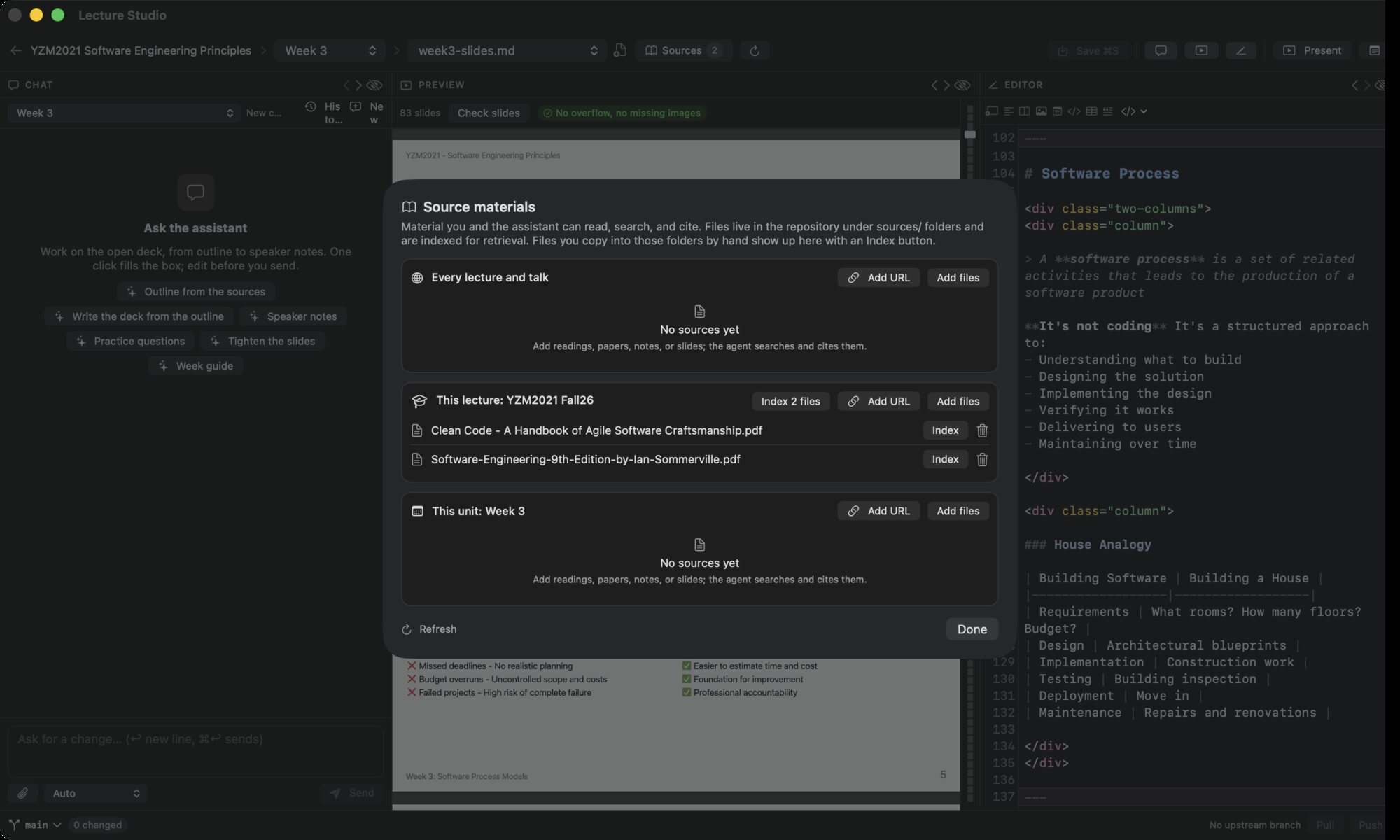Select the Practice questions suggestion
This screenshot has height=840, width=1400.
[131, 341]
